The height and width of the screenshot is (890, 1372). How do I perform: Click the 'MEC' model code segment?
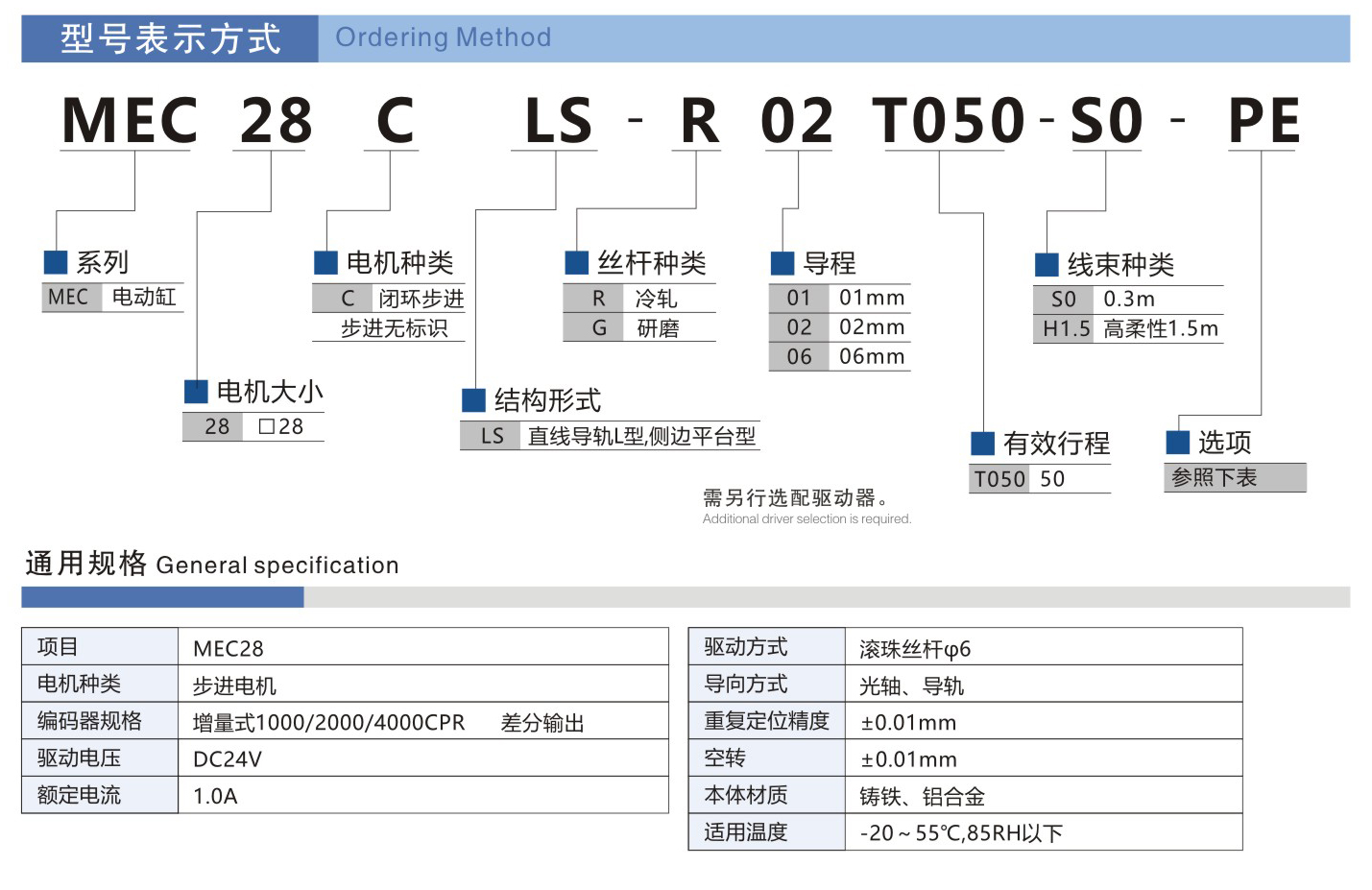[130, 121]
